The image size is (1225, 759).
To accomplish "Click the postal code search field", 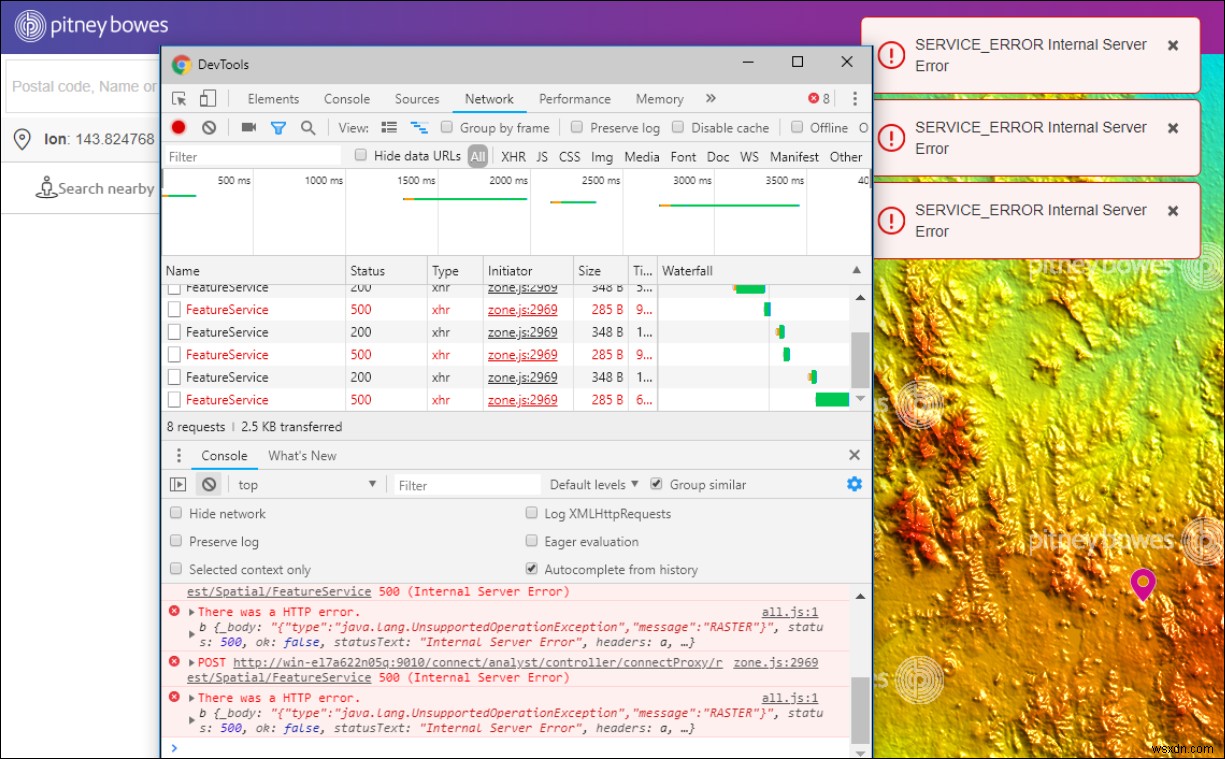I will point(80,86).
